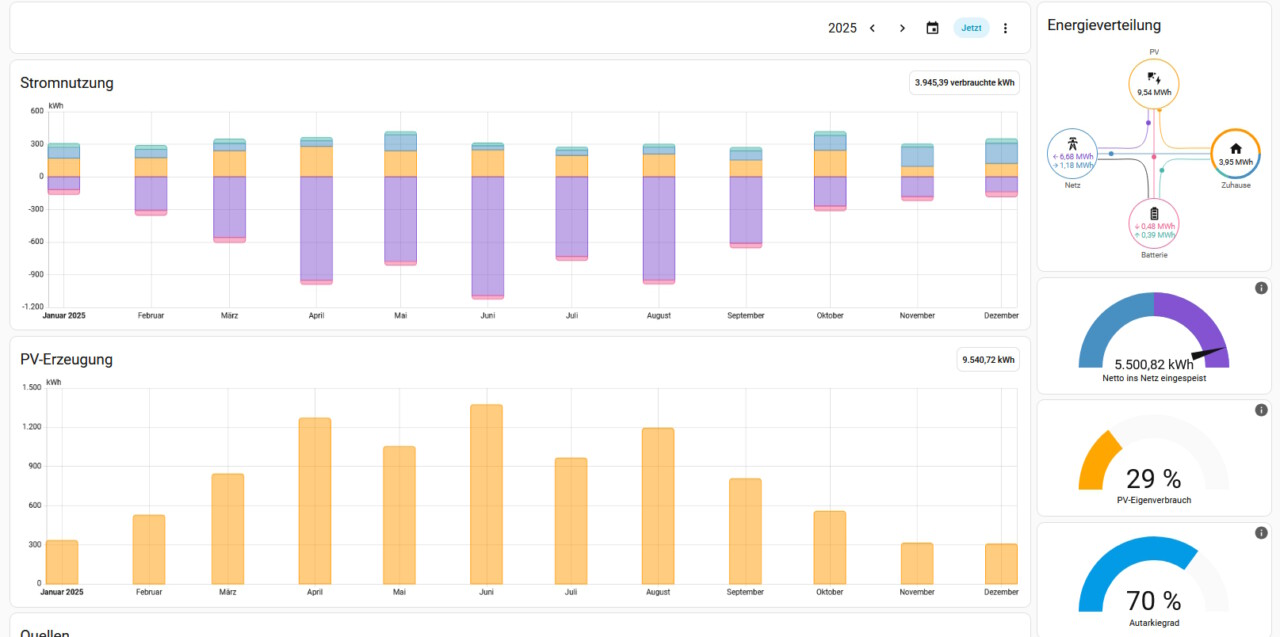
Task: Click the purple August bar in Stromnutzung
Action: [658, 228]
